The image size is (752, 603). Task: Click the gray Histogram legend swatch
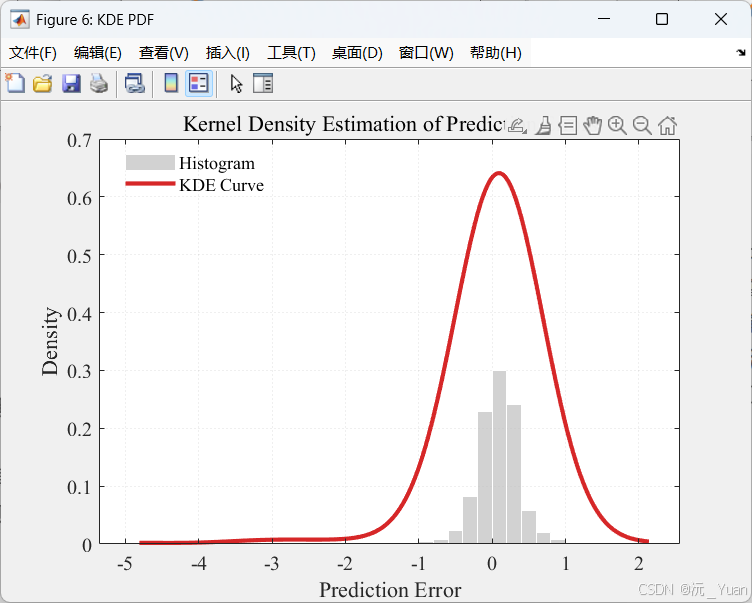coord(150,163)
